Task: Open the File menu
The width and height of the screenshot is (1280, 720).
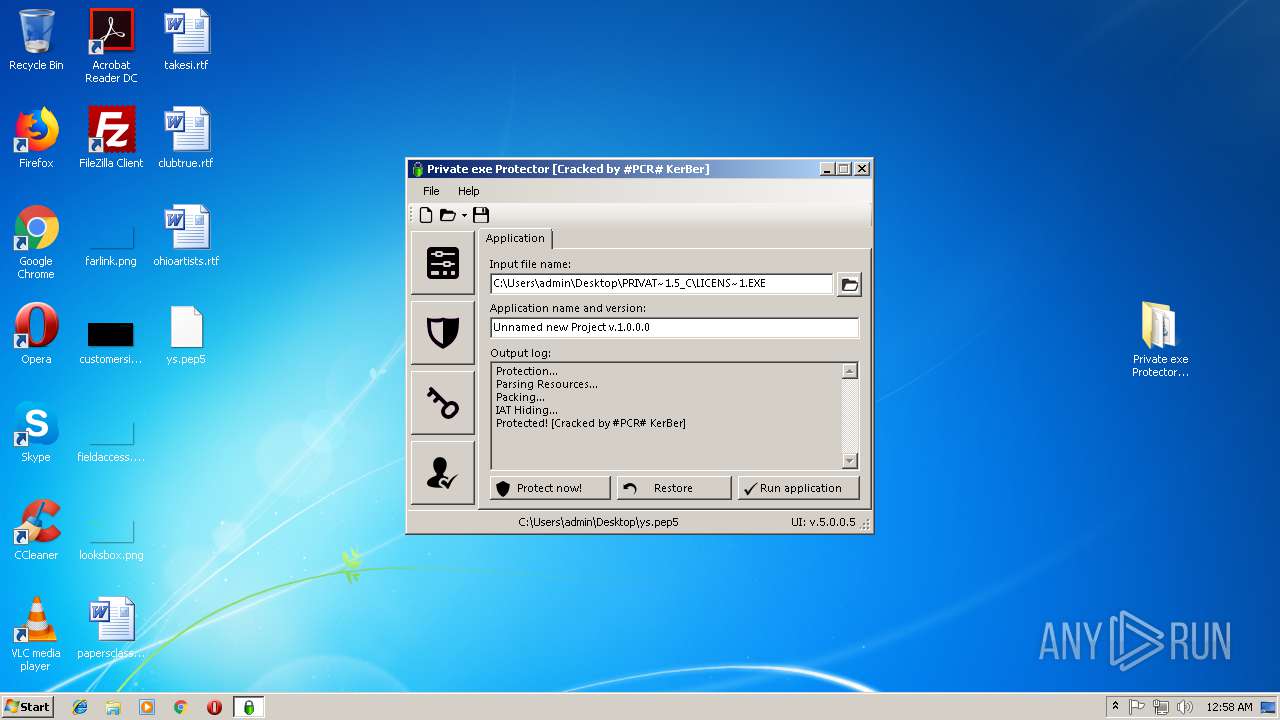Action: [431, 191]
